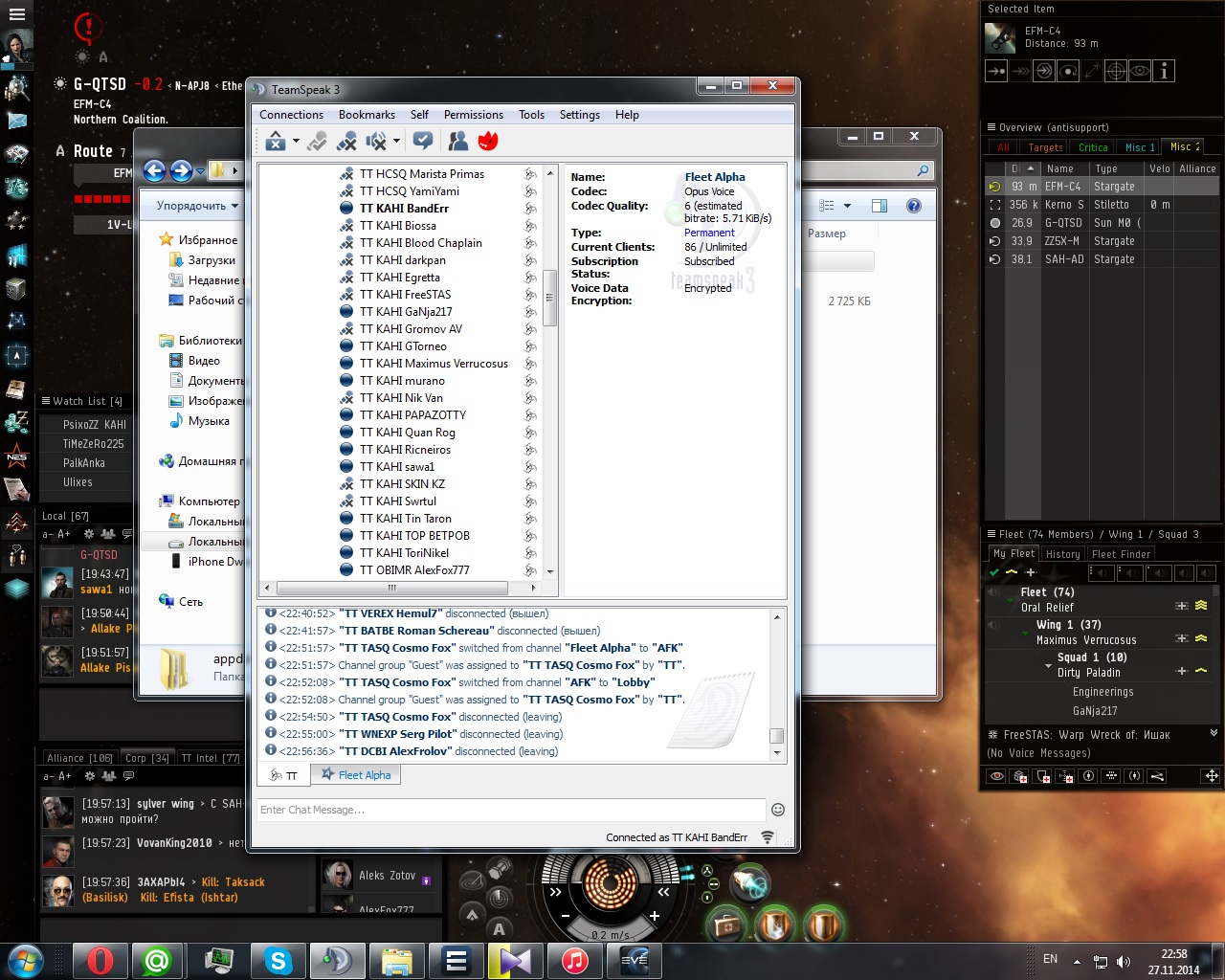Image resolution: width=1225 pixels, height=980 pixels.
Task: Select the Targets overview tab
Action: (1045, 147)
